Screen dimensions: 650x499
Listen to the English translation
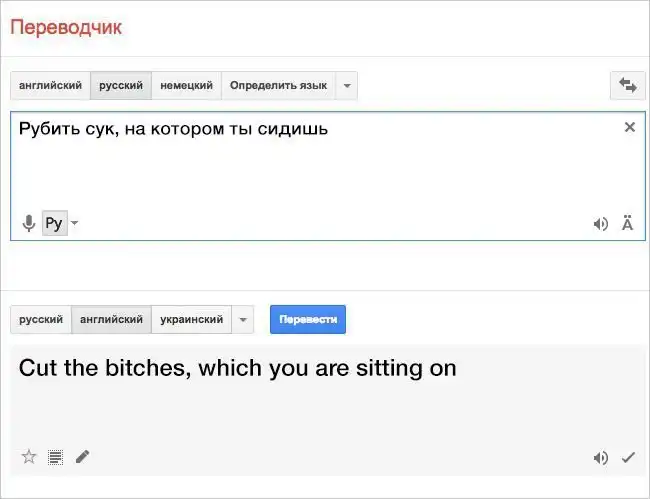[600, 458]
